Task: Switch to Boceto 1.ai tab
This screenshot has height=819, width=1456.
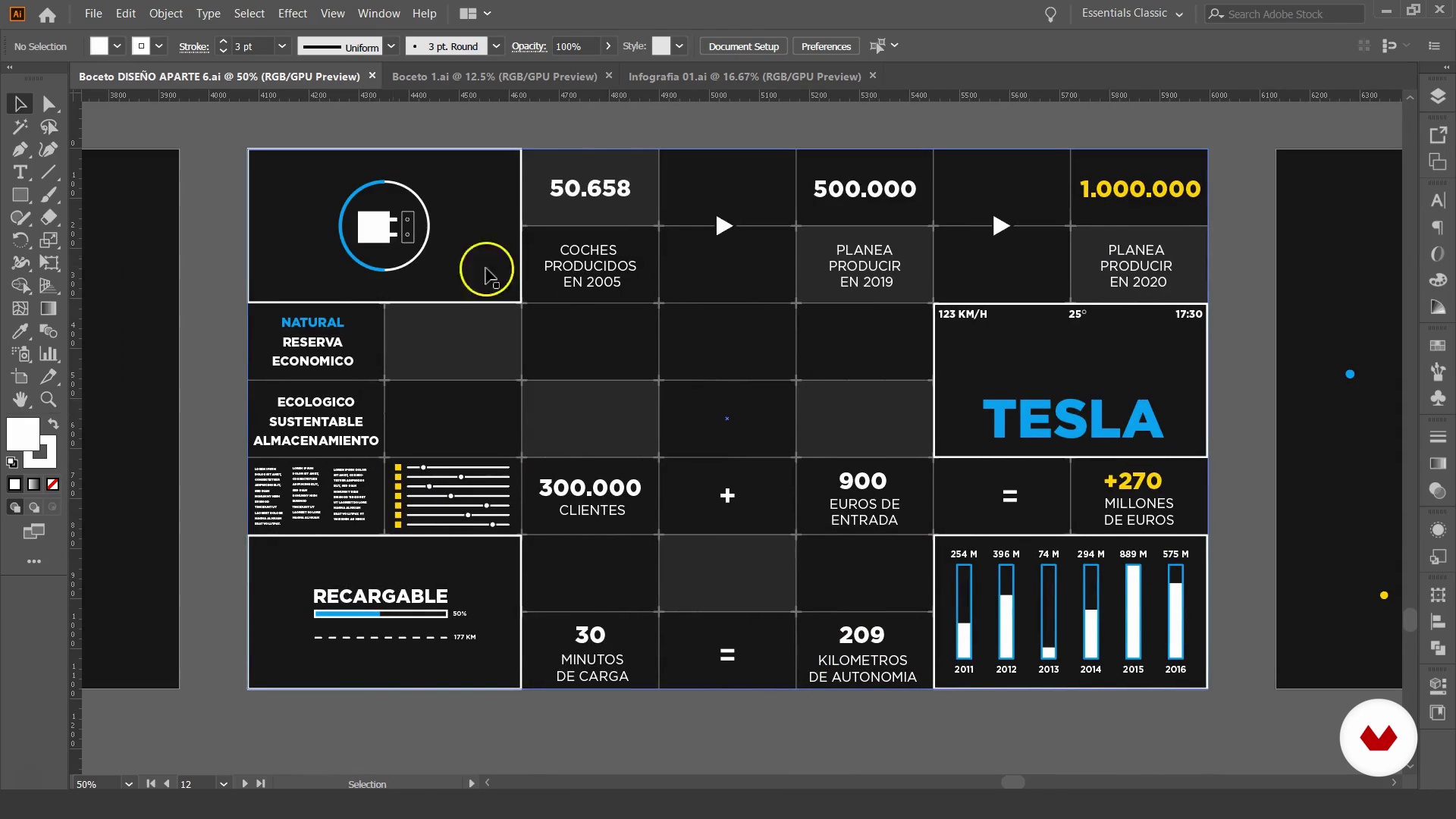Action: pos(494,77)
